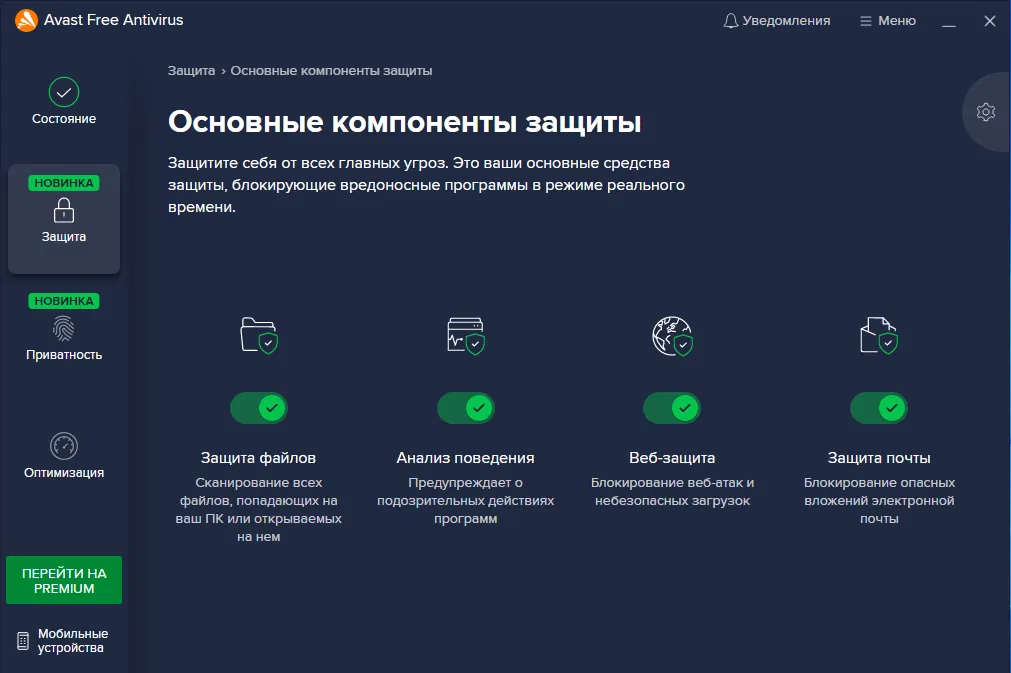The width and height of the screenshot is (1011, 673).
Task: Close the Avast window
Action: (990, 21)
